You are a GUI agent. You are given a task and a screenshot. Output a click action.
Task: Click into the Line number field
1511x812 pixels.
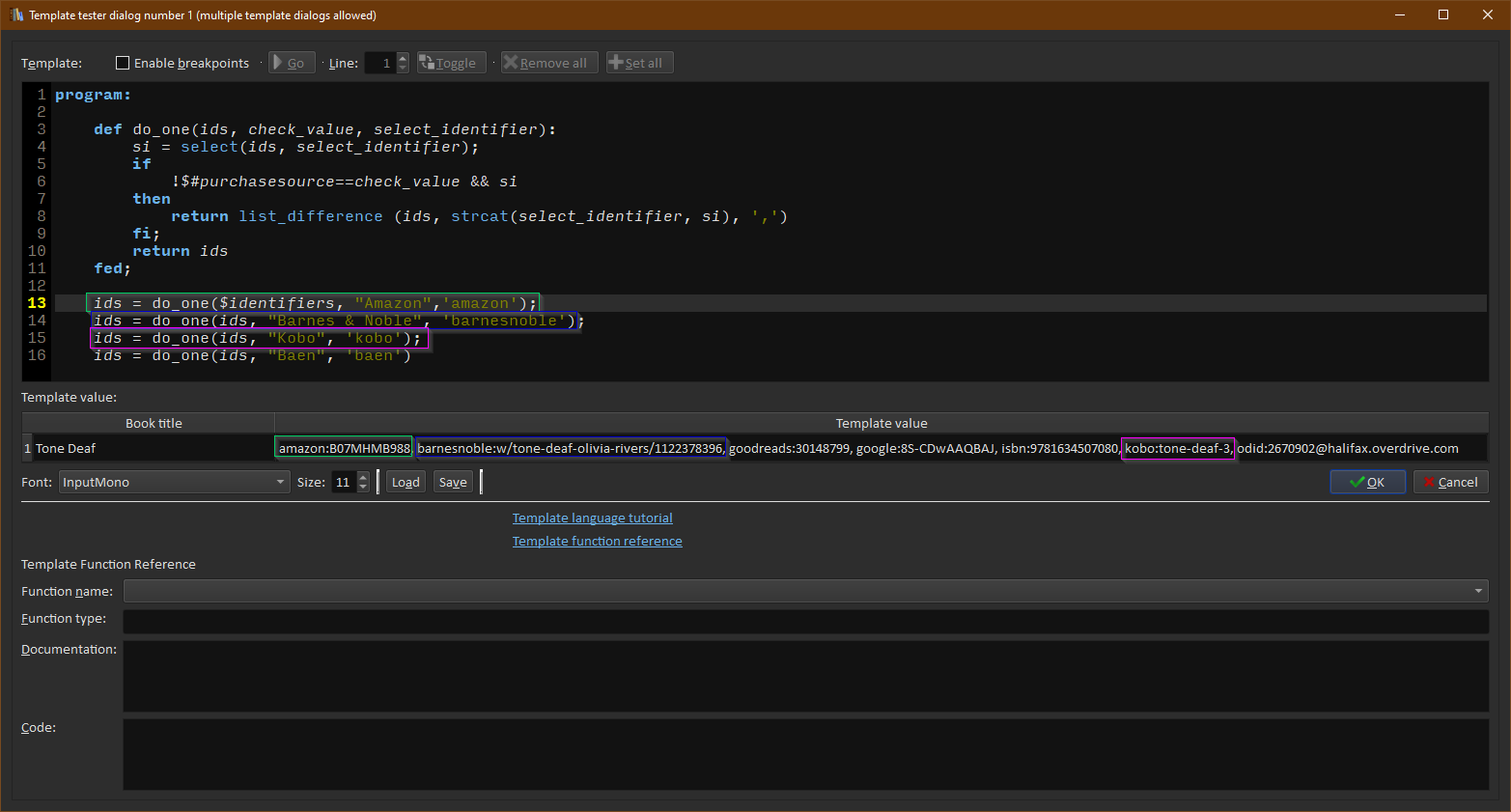(x=379, y=63)
